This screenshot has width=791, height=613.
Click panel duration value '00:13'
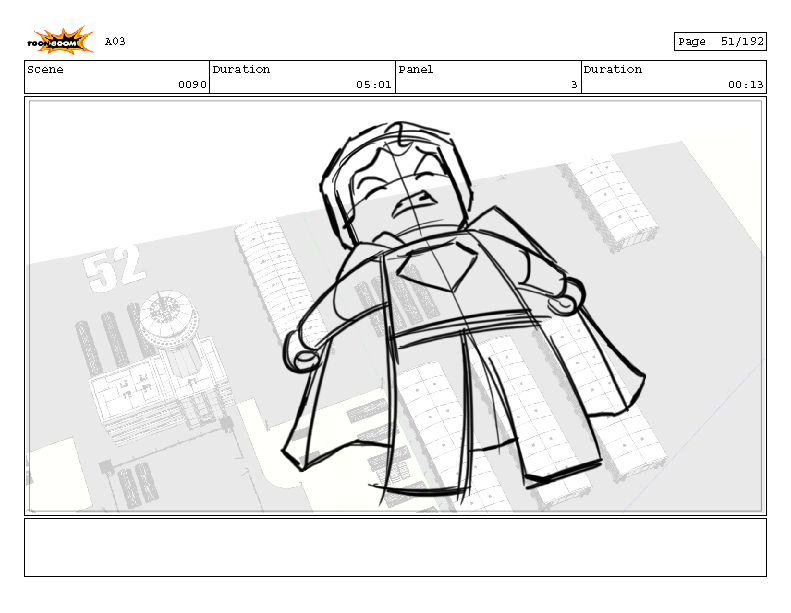(x=746, y=85)
